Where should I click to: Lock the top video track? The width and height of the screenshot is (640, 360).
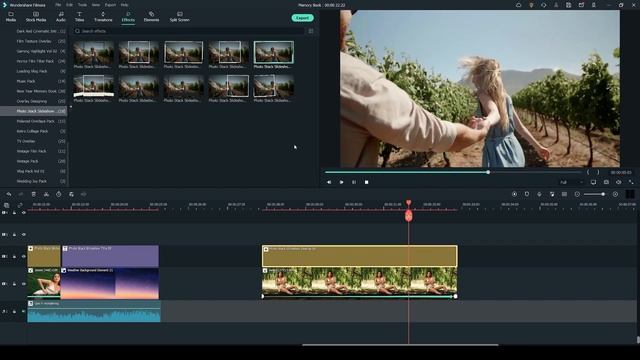pos(14,213)
